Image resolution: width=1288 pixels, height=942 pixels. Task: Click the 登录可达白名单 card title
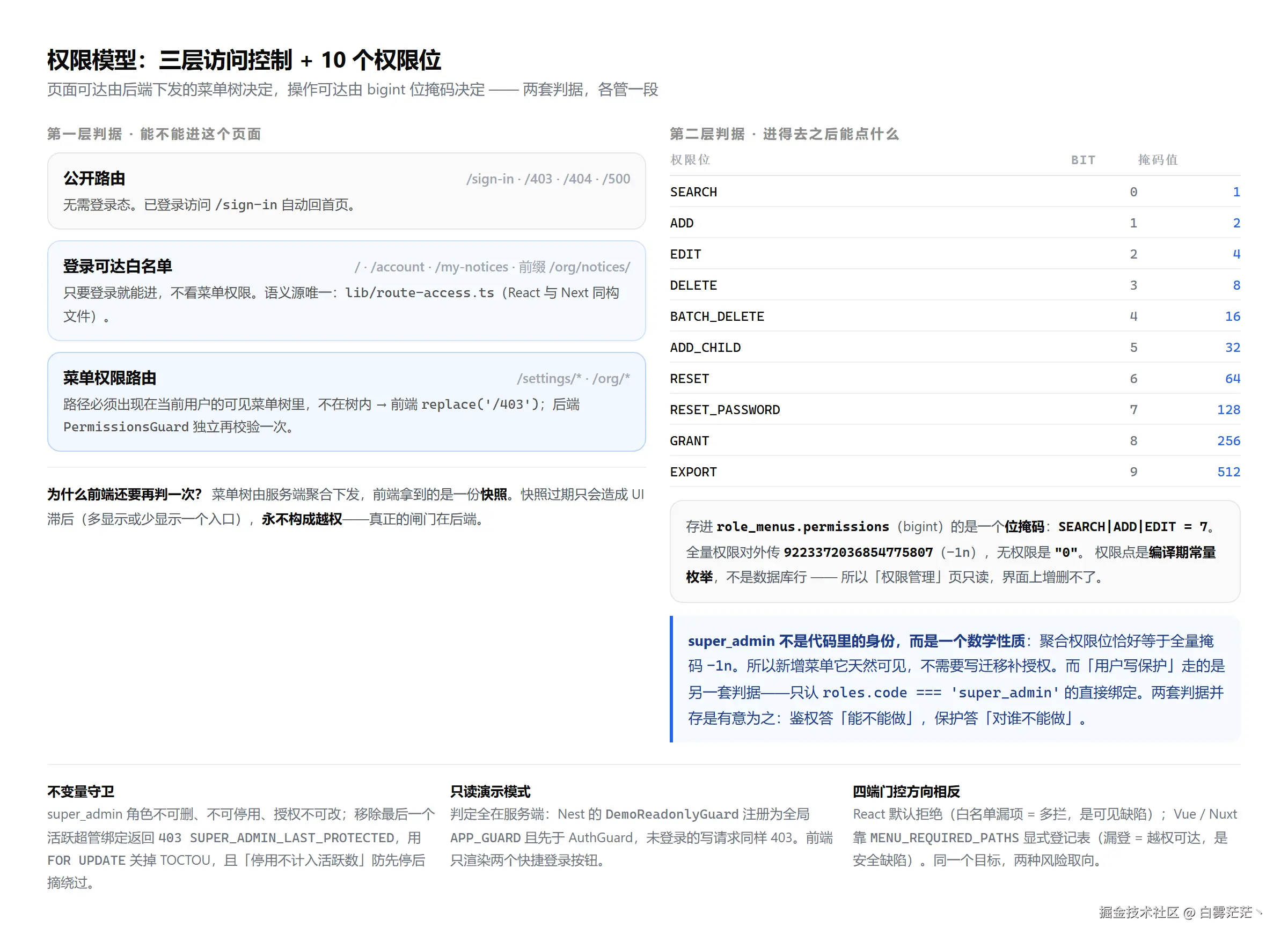click(x=118, y=266)
